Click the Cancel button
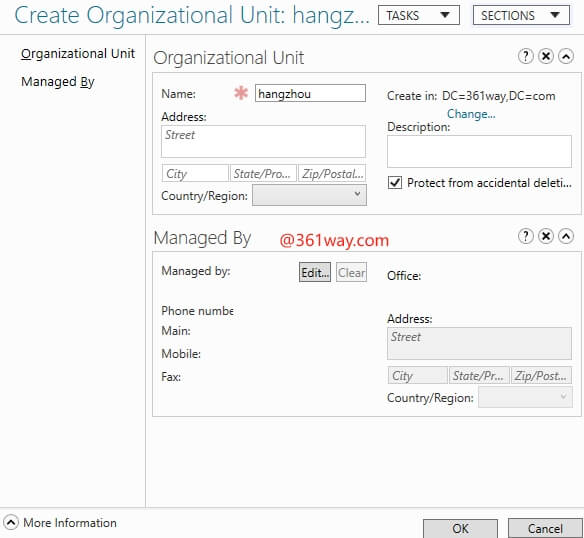The image size is (584, 538). [545, 529]
